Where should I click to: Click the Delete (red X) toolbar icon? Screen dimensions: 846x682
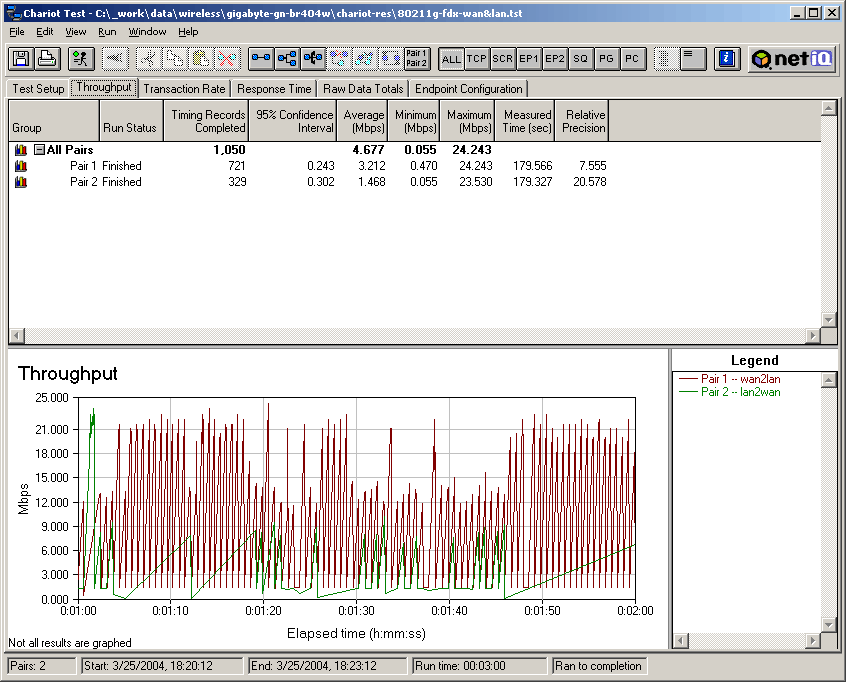[227, 59]
